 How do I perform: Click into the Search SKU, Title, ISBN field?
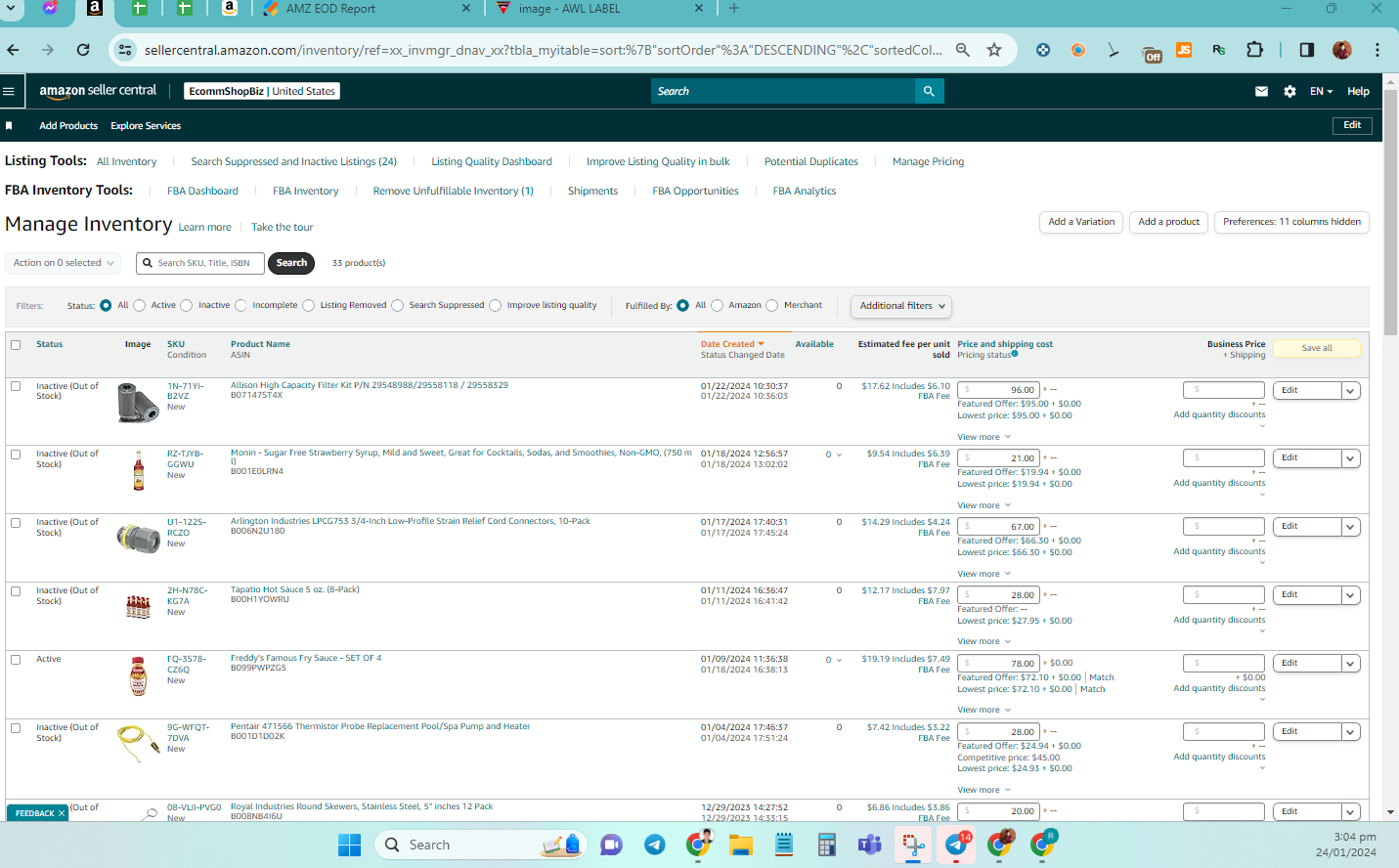click(199, 263)
